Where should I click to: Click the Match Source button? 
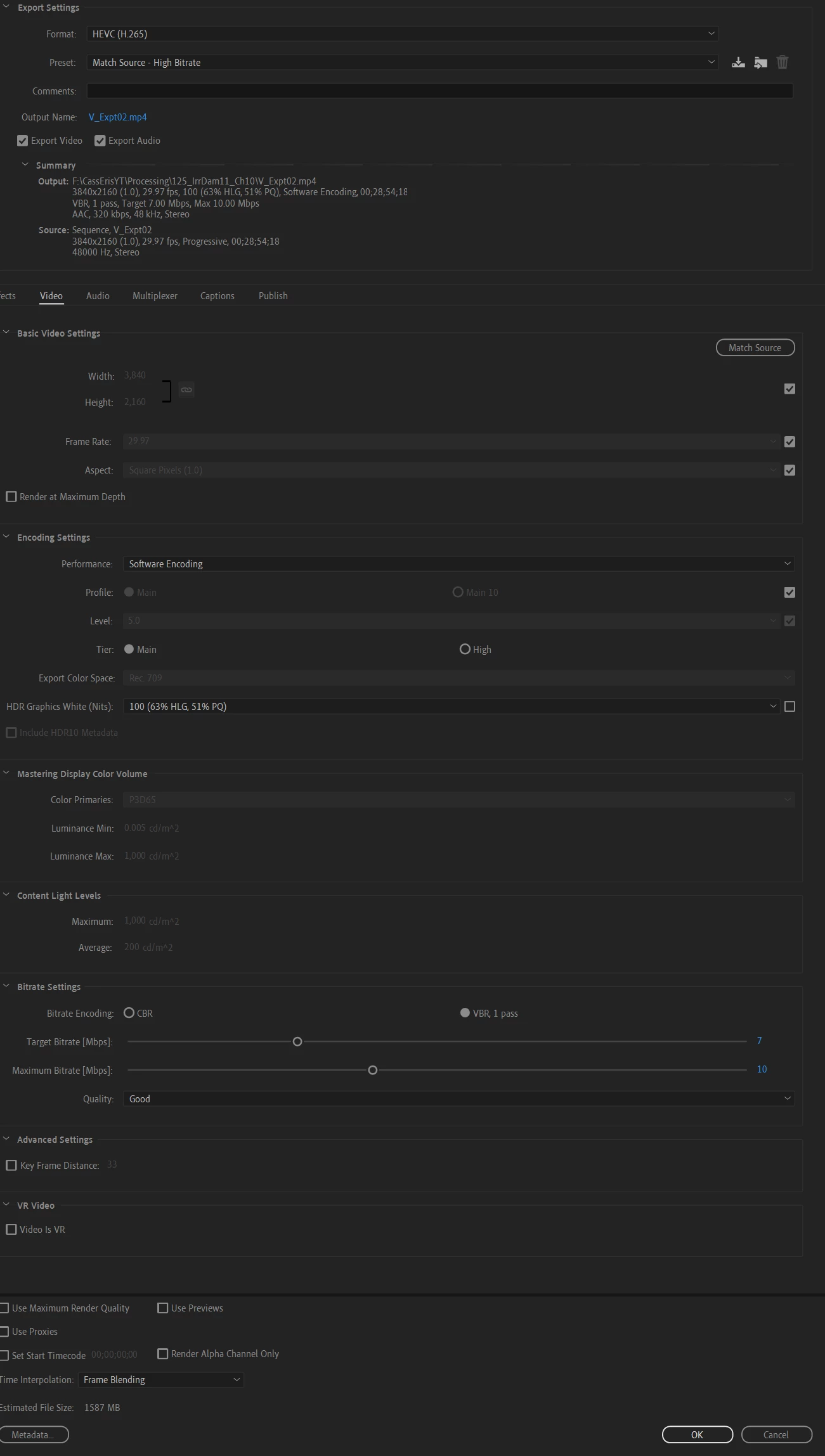pyautogui.click(x=755, y=348)
